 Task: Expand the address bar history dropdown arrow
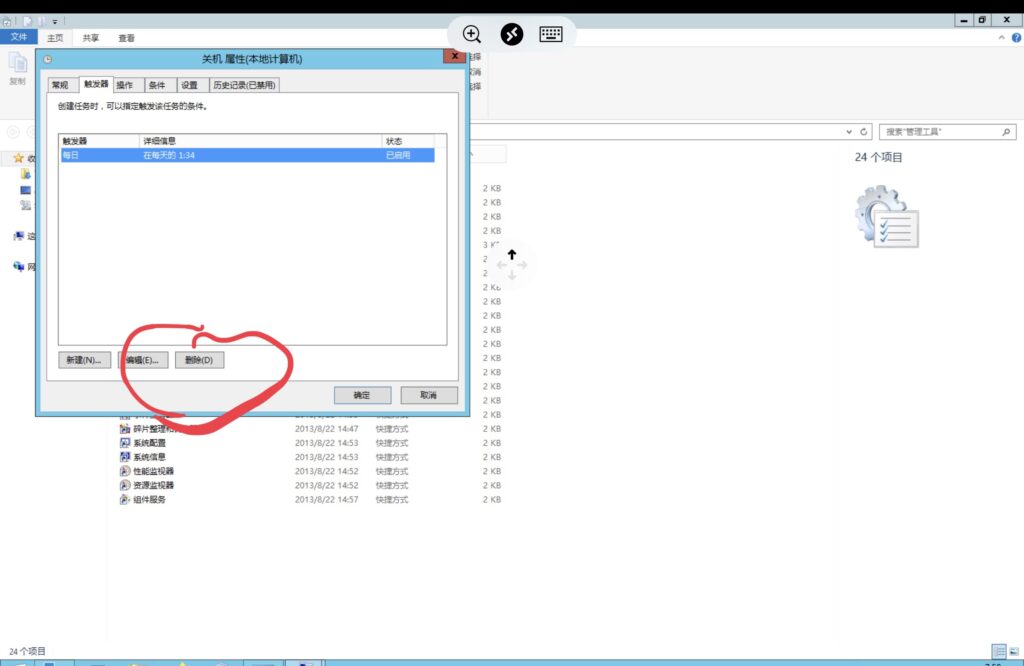pos(850,132)
